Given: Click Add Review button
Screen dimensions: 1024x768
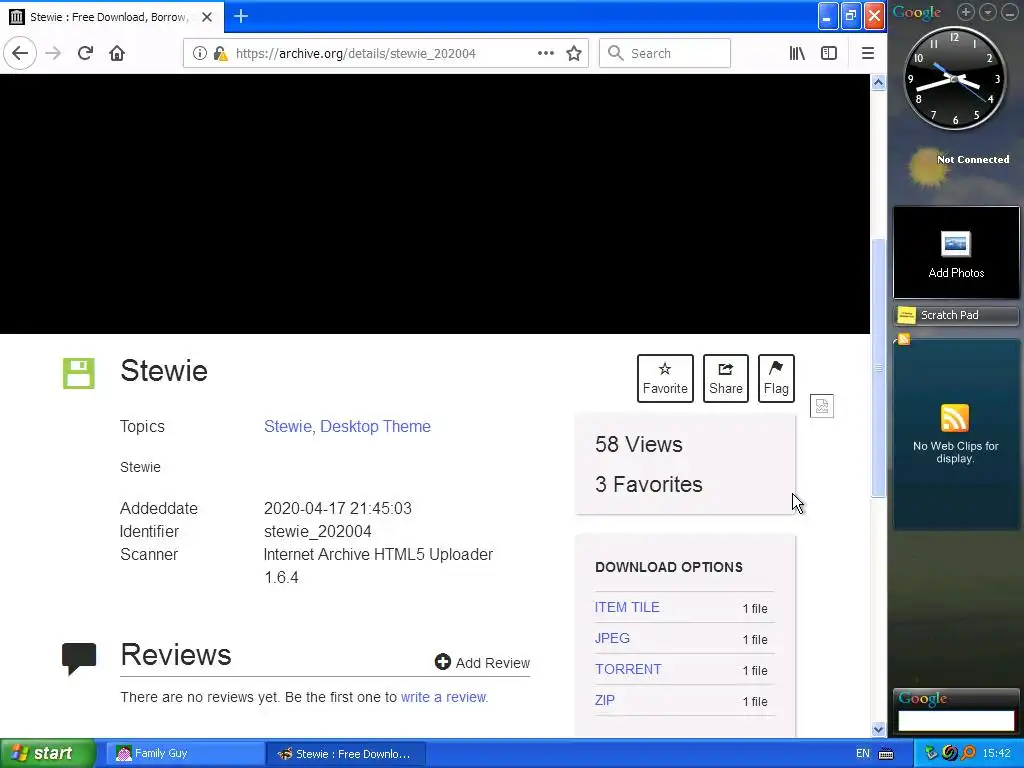Looking at the screenshot, I should point(482,662).
